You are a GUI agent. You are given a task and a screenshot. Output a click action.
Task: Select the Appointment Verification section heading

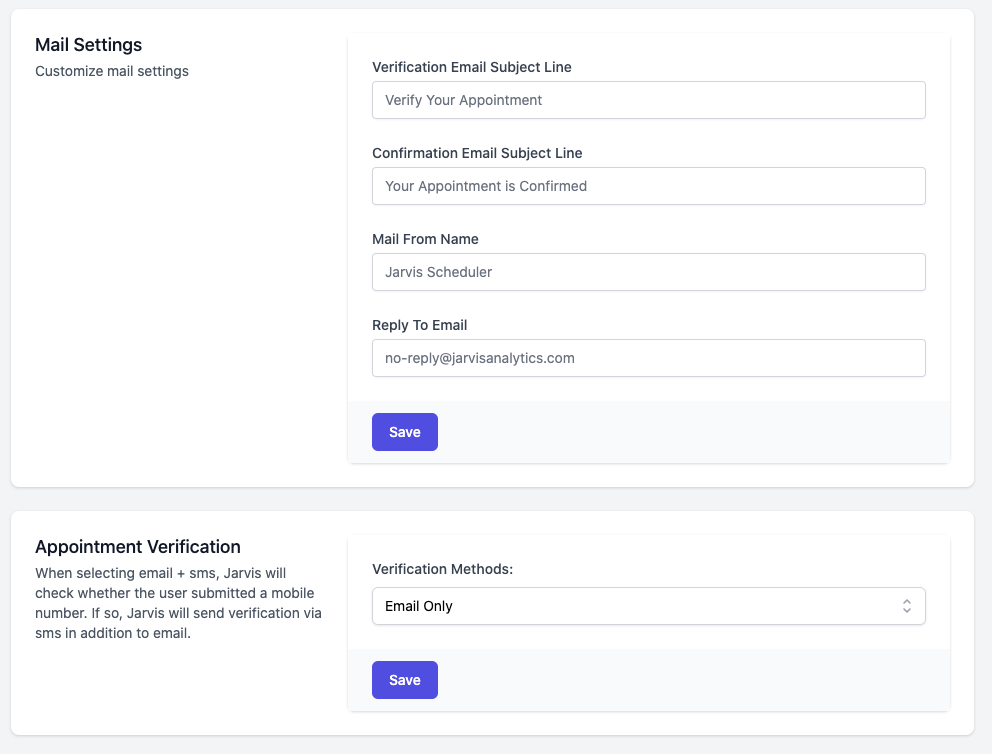[x=138, y=547]
